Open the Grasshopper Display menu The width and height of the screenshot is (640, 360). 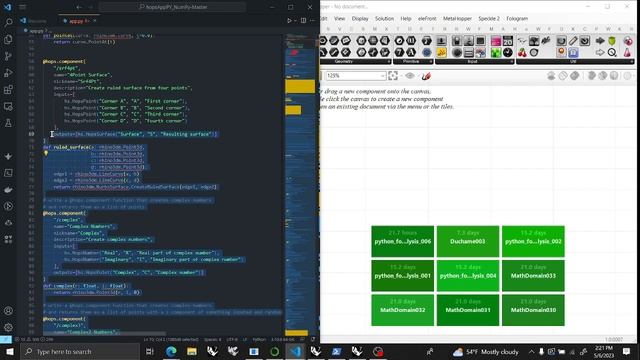click(x=360, y=18)
